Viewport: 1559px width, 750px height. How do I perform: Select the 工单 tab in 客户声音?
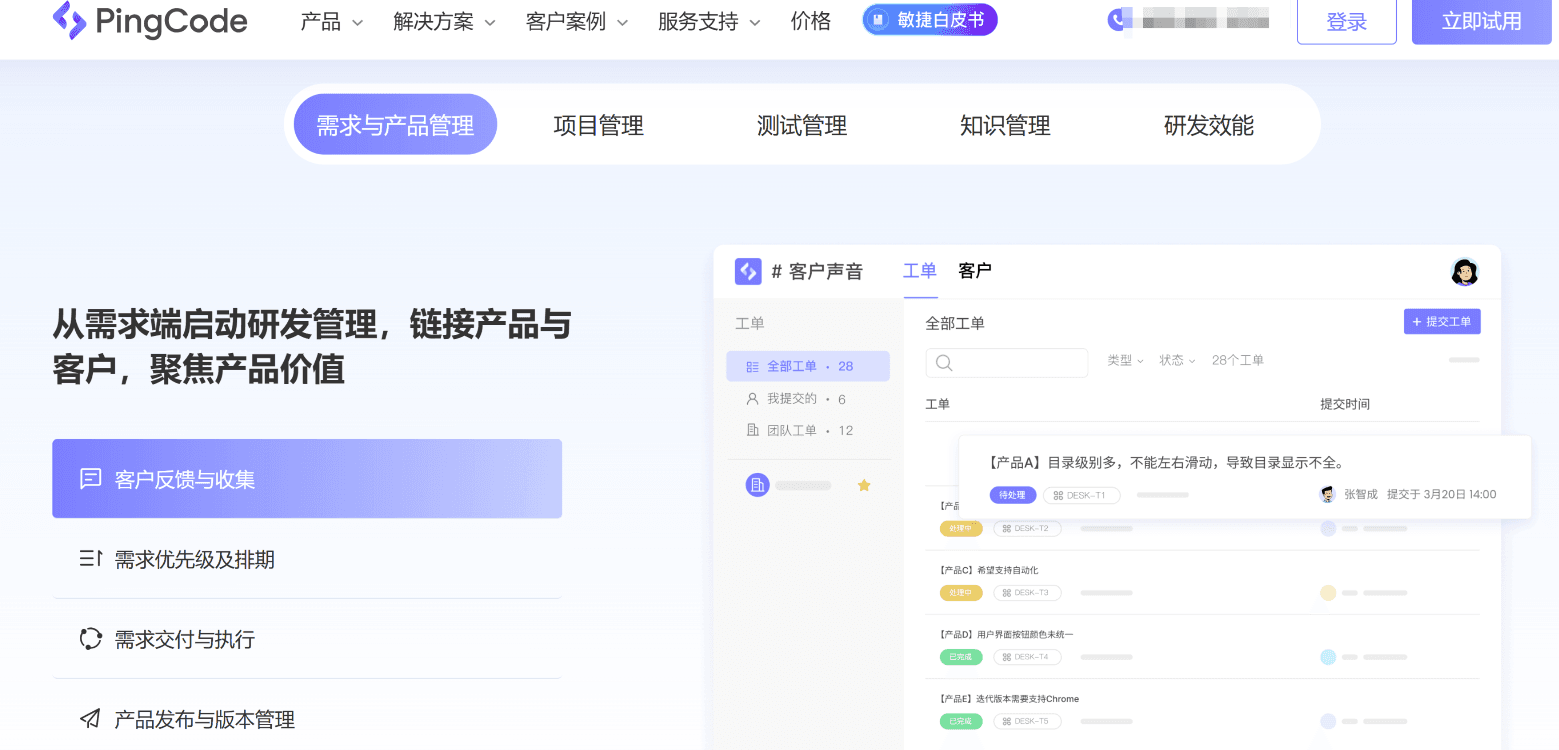click(x=920, y=271)
